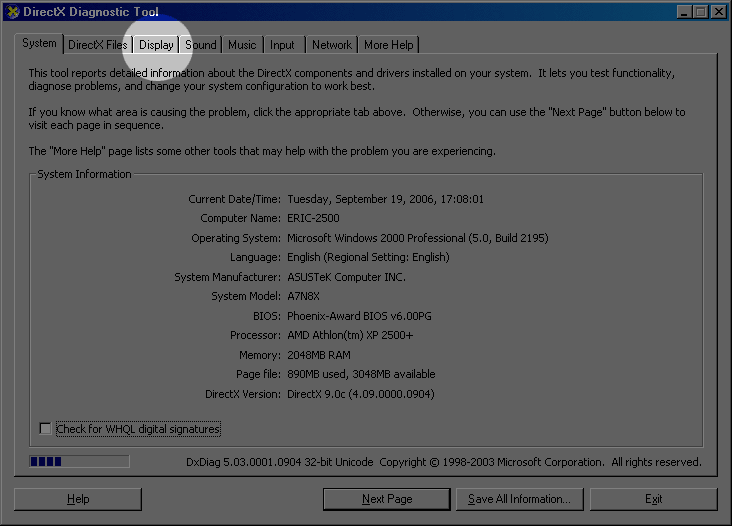The image size is (732, 526).
Task: Maximize the DirectX Diagnostic Tool window
Action: [x=701, y=12]
